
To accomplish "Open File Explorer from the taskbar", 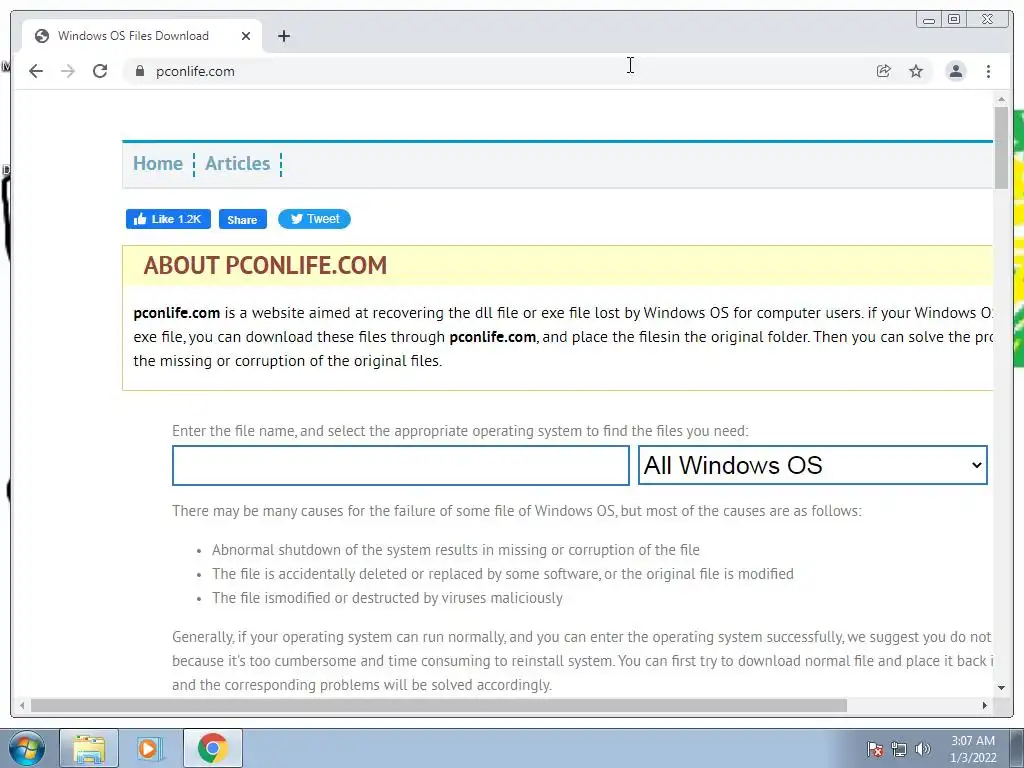I will coord(89,748).
